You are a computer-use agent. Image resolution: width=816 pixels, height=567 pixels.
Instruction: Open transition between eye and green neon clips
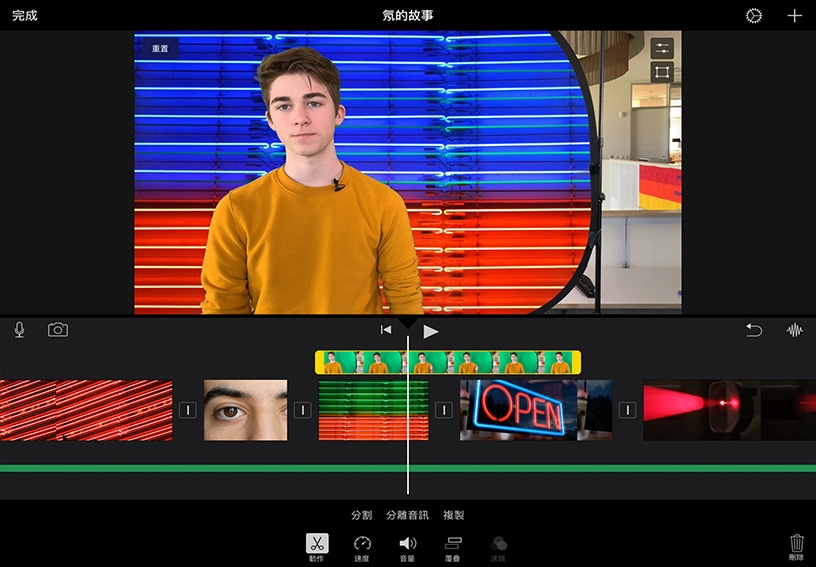[x=302, y=410]
